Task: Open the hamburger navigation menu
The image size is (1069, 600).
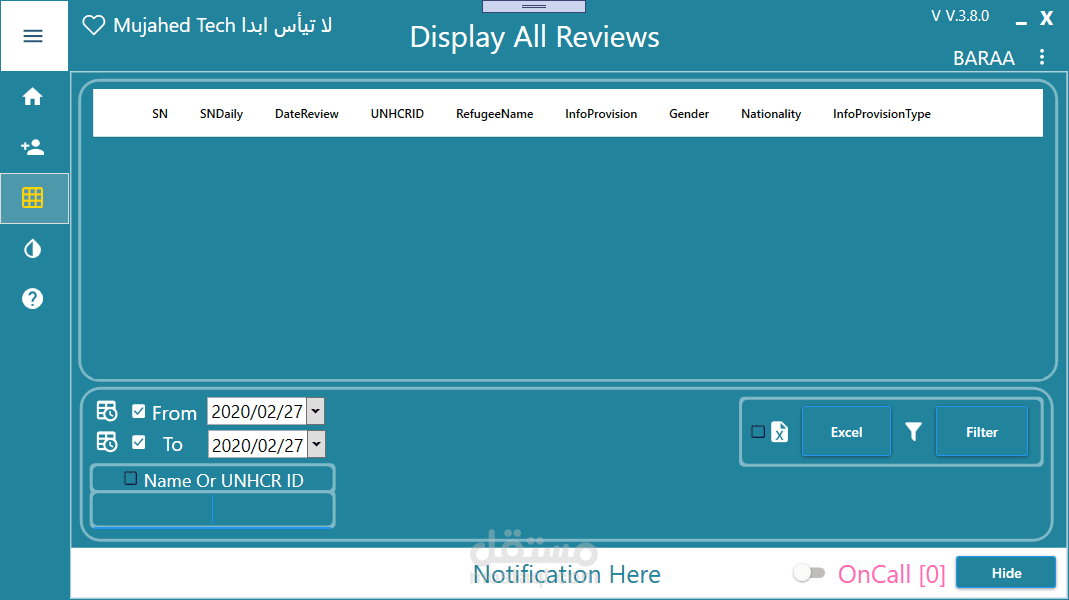Action: [33, 36]
